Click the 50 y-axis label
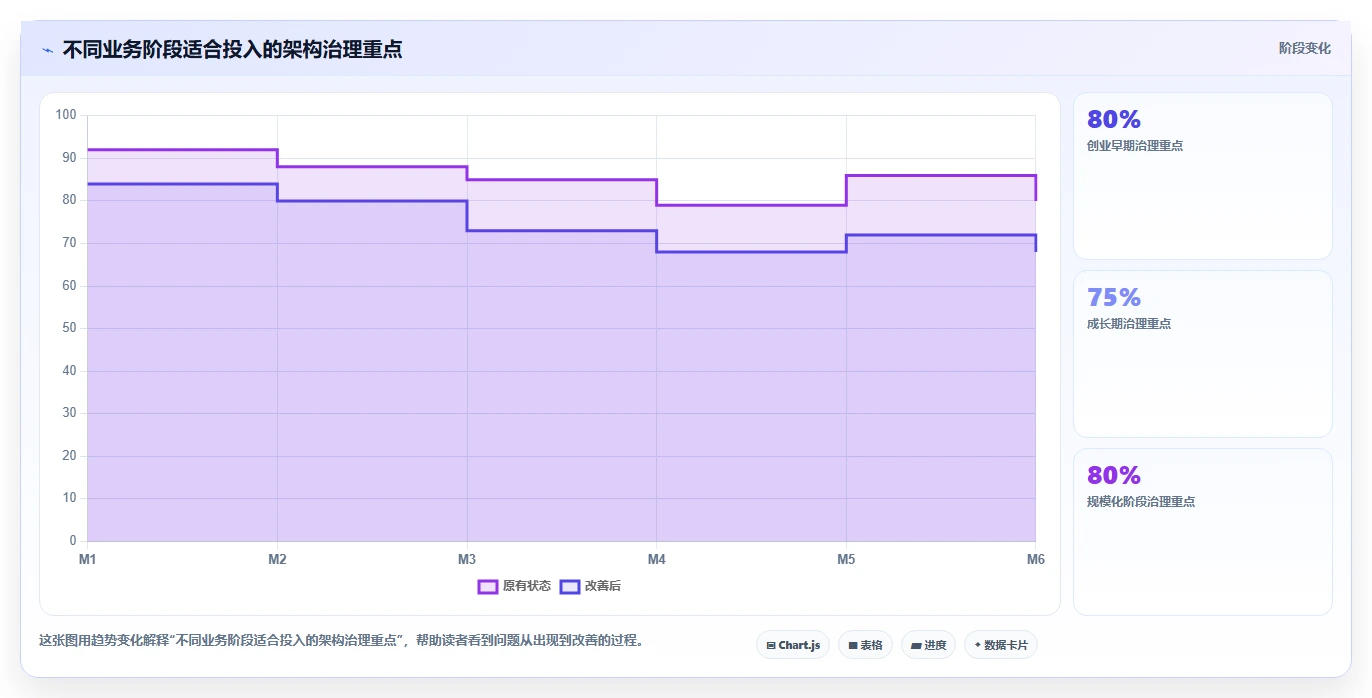 [x=69, y=328]
